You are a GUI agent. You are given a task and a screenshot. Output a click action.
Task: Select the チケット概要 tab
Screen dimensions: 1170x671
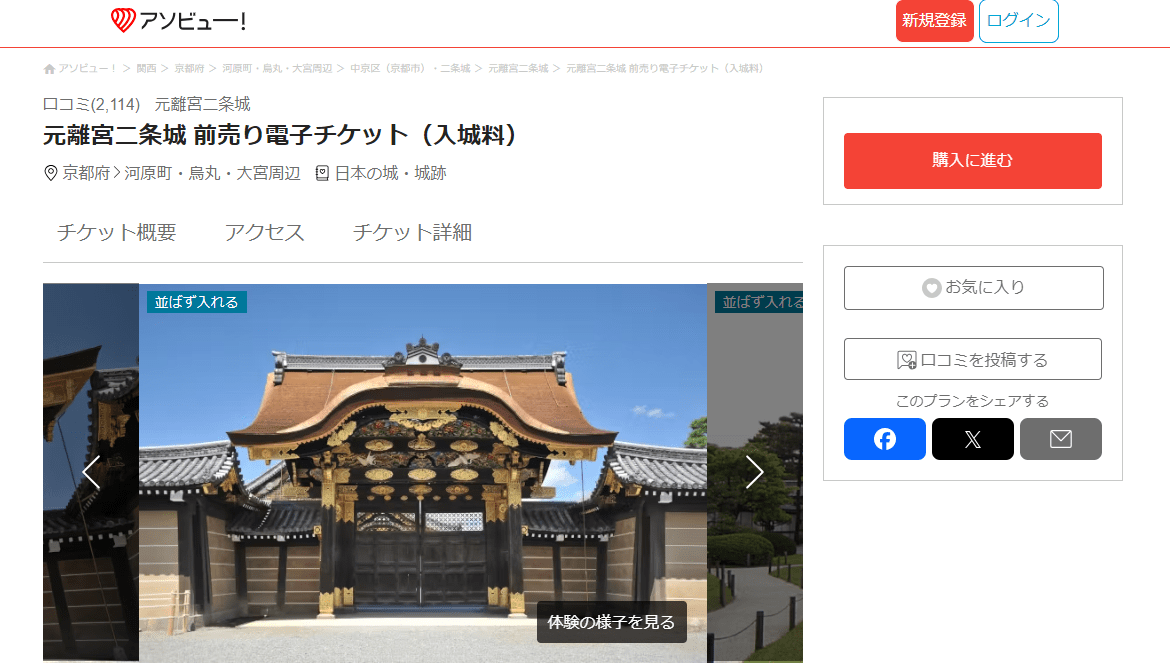coord(116,232)
